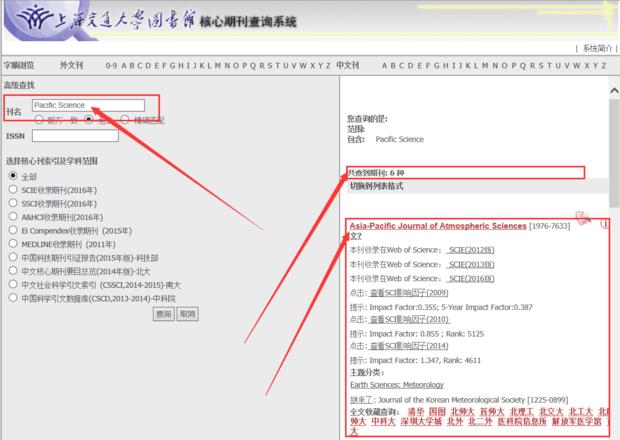The width and height of the screenshot is (620, 440).
Task: Select the 精确匹配 match mode radio
Action: tap(124, 120)
